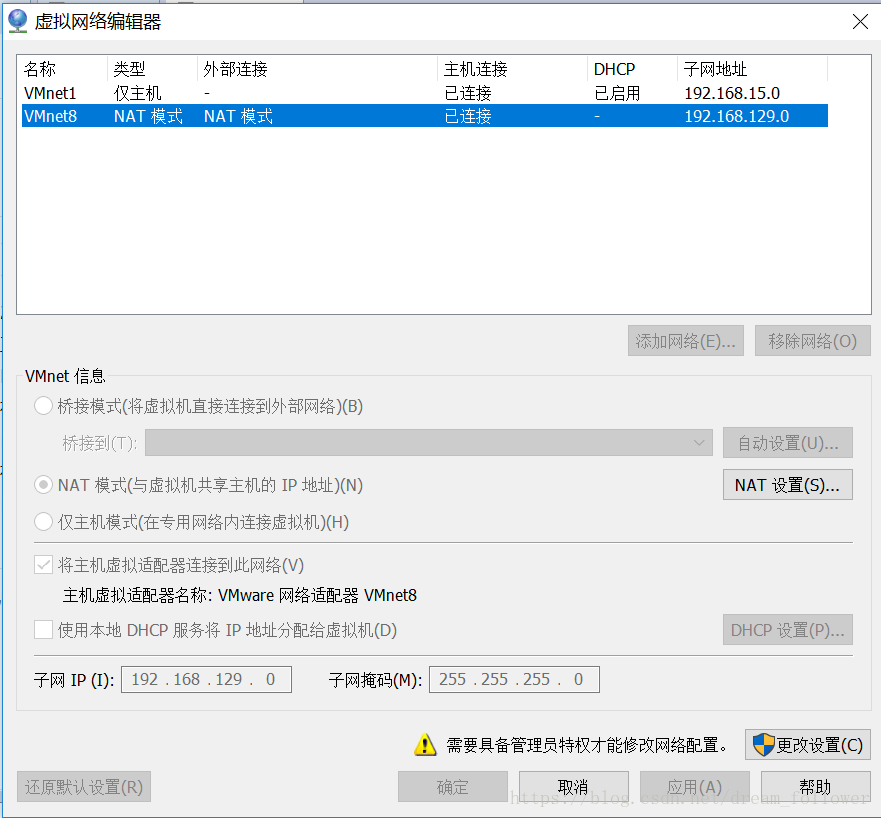Screen dimensions: 881x818
Task: Click the 外部连接 column header
Action: 235,69
